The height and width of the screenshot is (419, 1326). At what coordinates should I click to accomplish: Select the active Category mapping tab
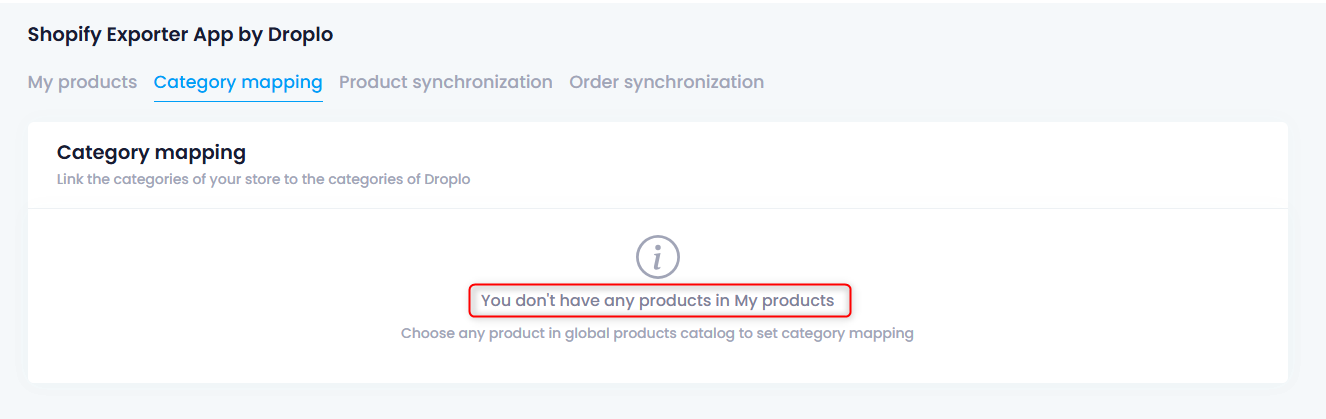(x=238, y=82)
